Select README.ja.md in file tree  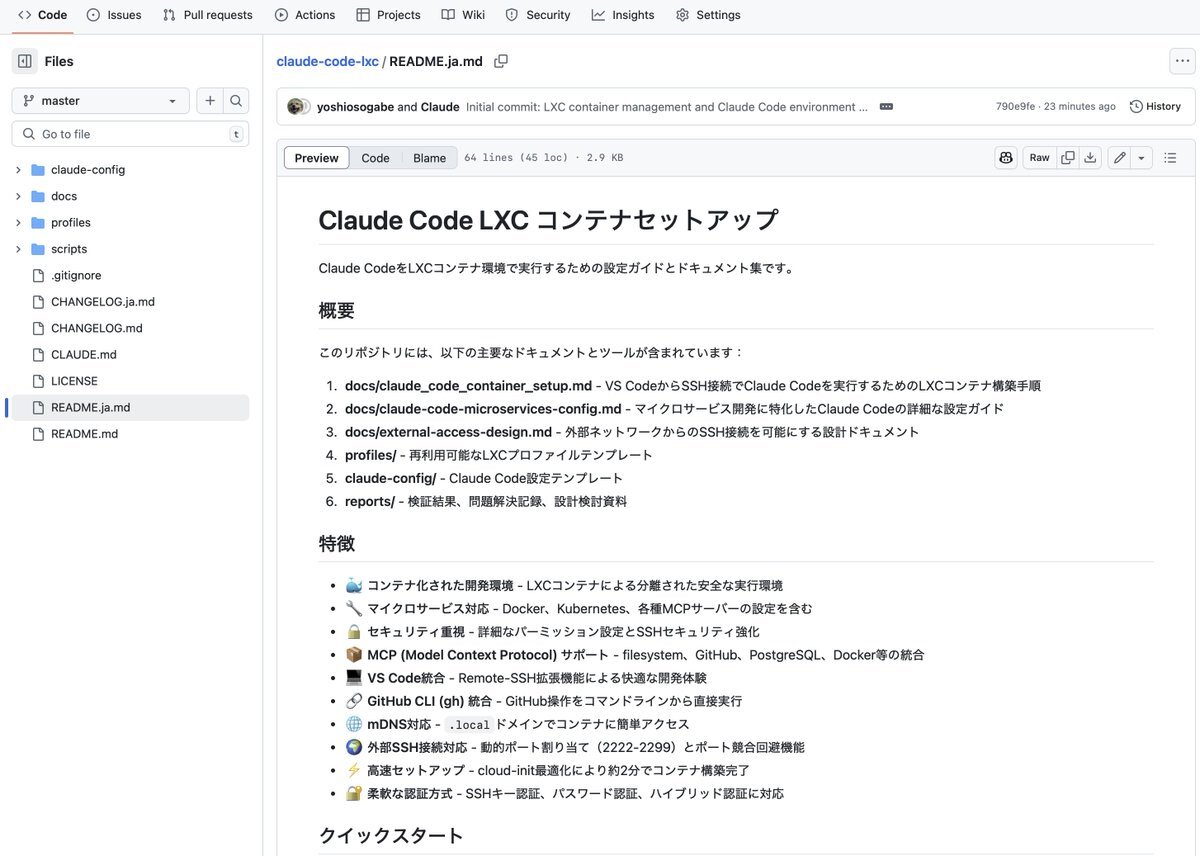click(x=130, y=408)
